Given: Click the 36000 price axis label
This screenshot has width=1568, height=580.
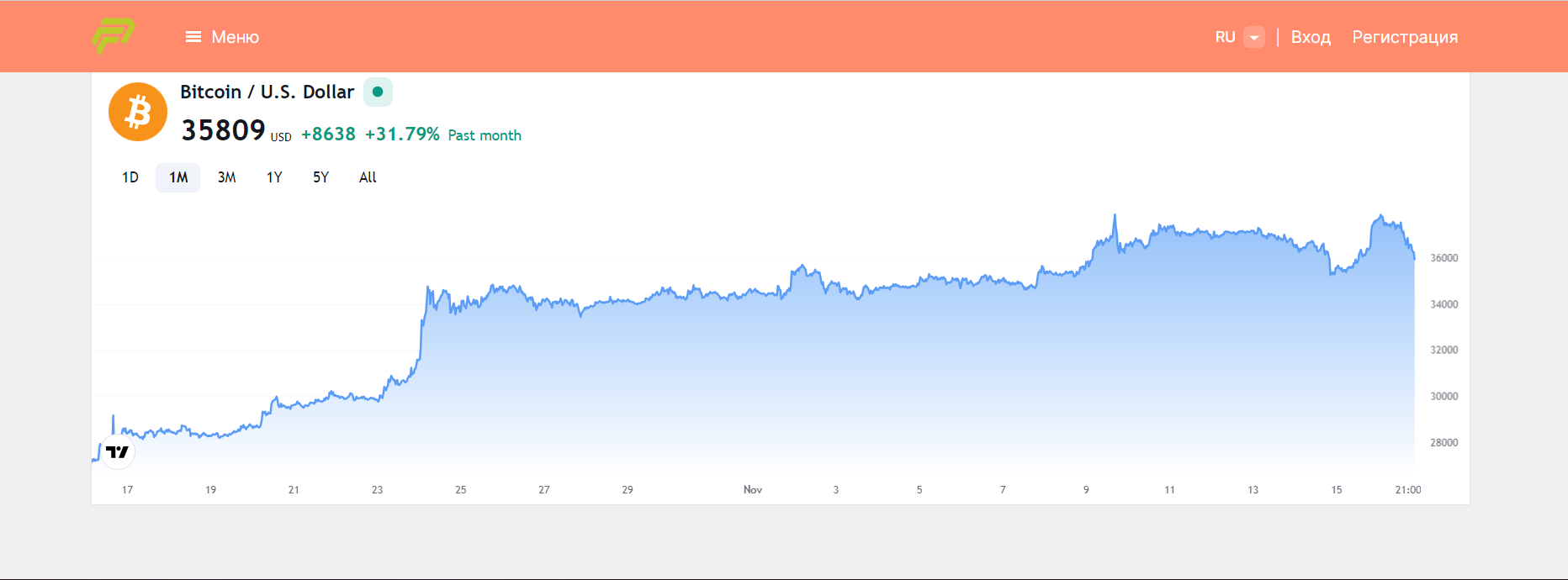Looking at the screenshot, I should click(1444, 258).
